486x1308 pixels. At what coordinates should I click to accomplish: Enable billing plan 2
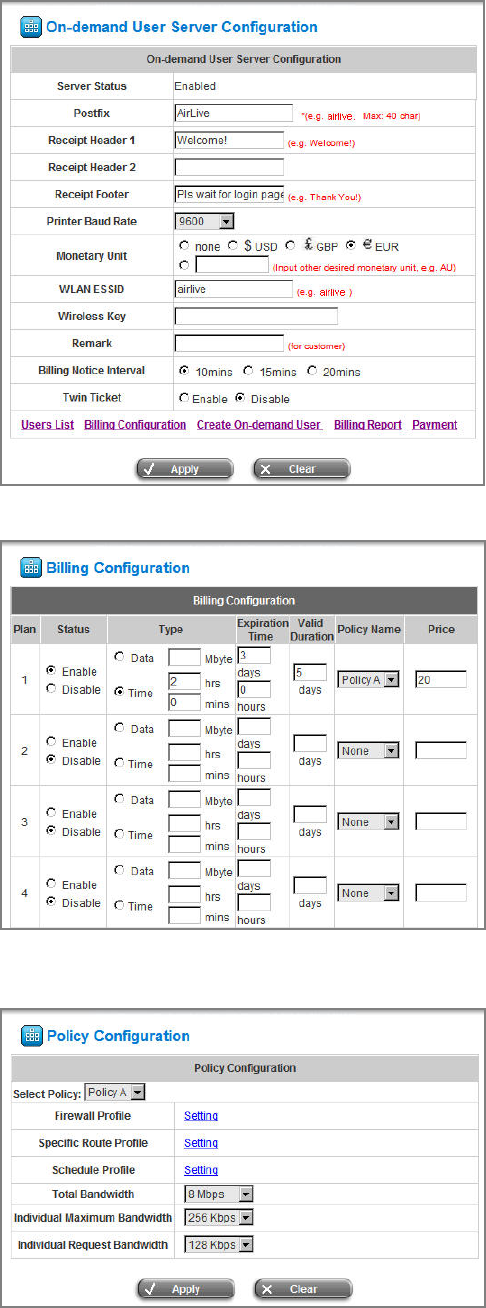[x=52, y=742]
